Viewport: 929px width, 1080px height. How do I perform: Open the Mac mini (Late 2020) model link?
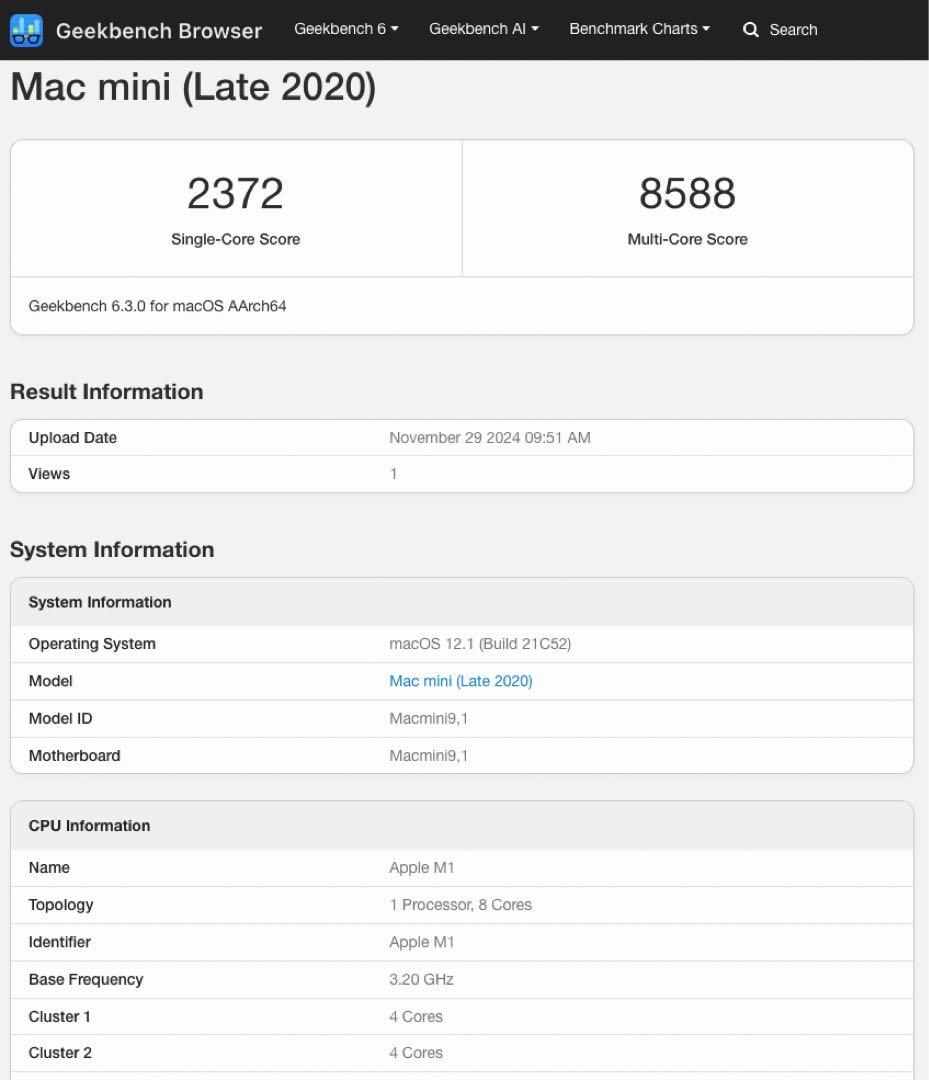[x=460, y=681]
